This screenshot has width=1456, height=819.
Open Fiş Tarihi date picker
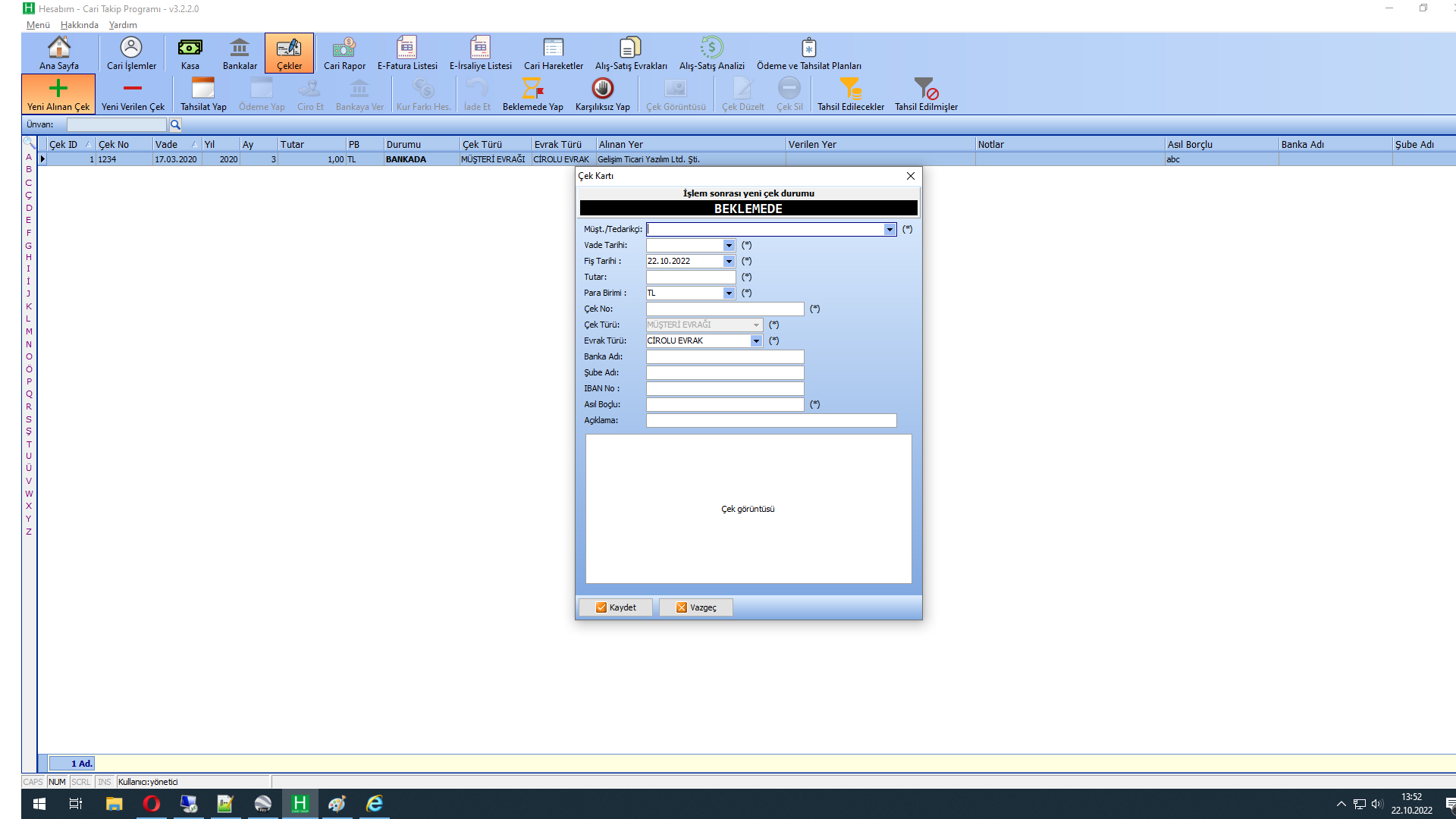(x=729, y=261)
